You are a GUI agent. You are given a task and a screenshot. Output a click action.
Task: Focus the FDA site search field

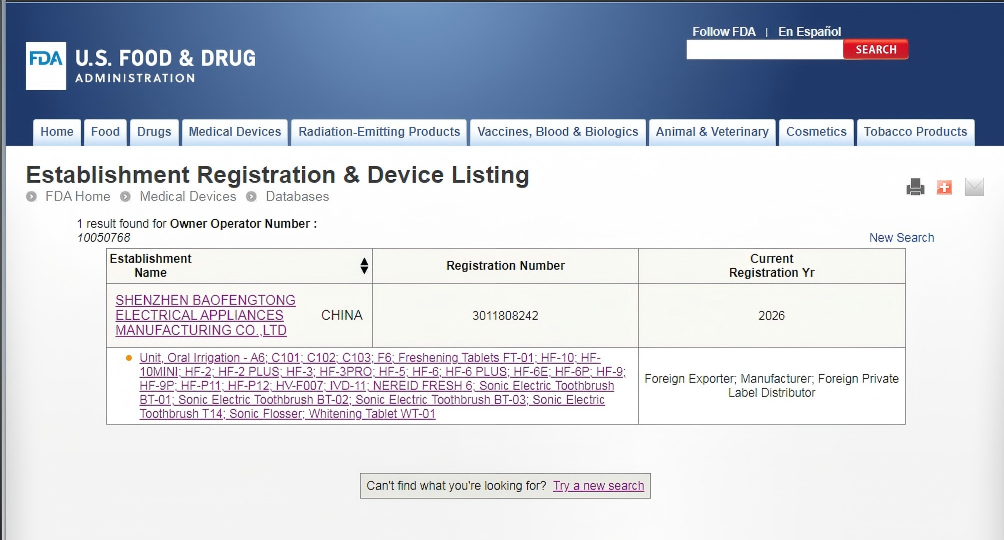[765, 49]
